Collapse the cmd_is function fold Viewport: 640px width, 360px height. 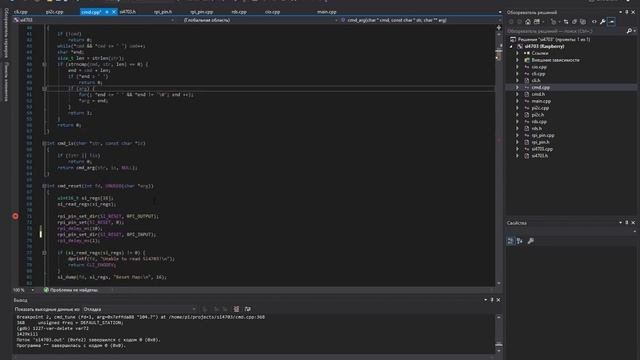point(44,143)
